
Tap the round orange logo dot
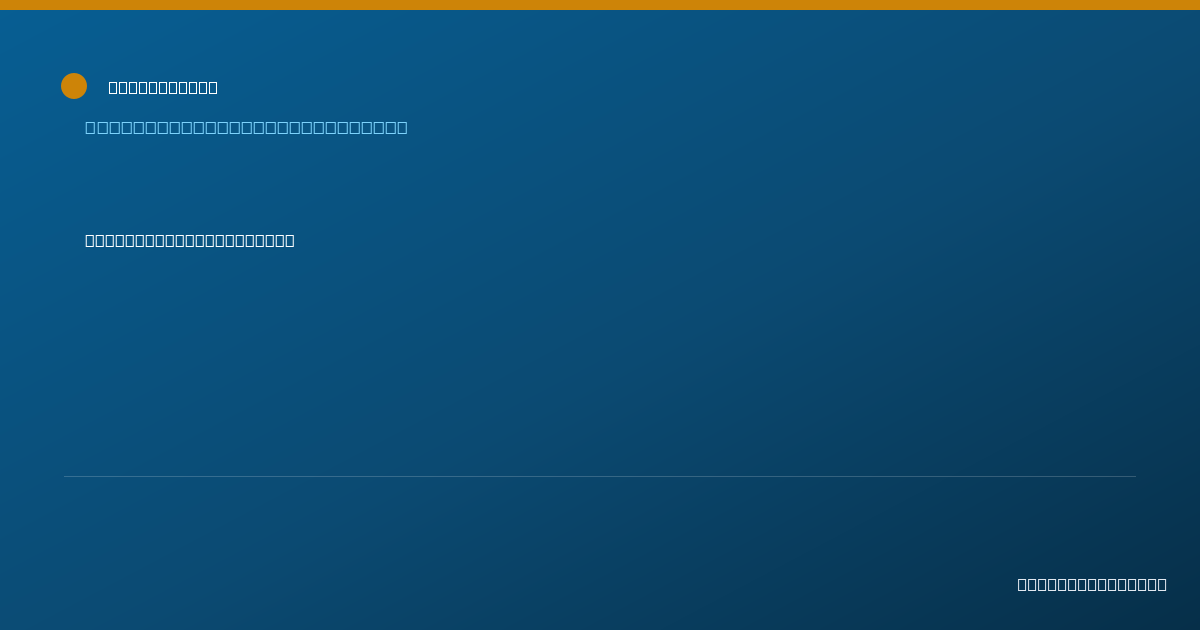(x=74, y=86)
